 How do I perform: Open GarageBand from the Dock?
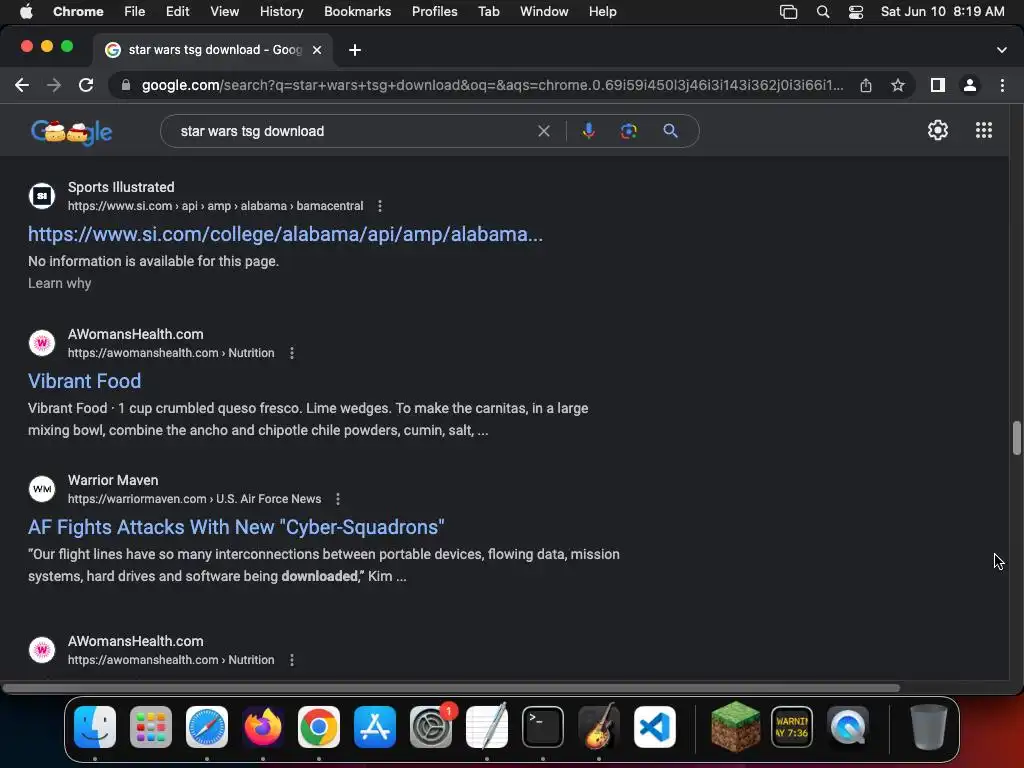(x=599, y=727)
